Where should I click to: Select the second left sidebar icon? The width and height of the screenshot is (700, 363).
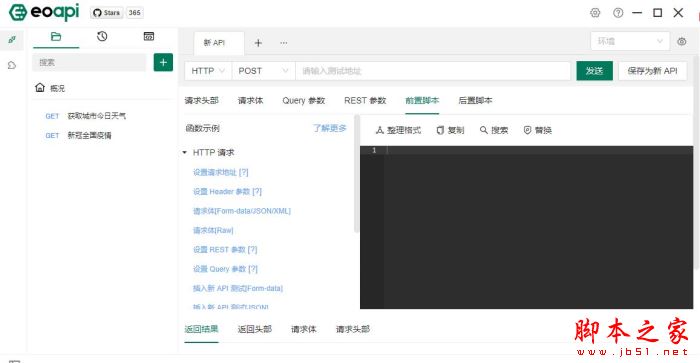(12, 65)
